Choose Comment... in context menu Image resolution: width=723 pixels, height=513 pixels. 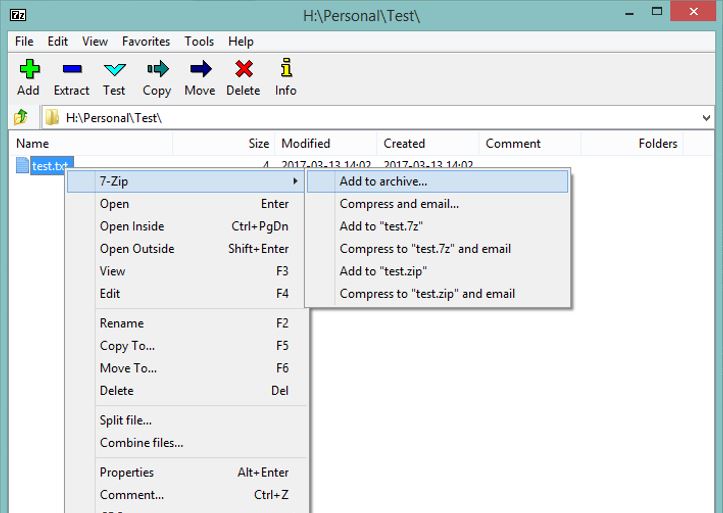[x=187, y=495]
